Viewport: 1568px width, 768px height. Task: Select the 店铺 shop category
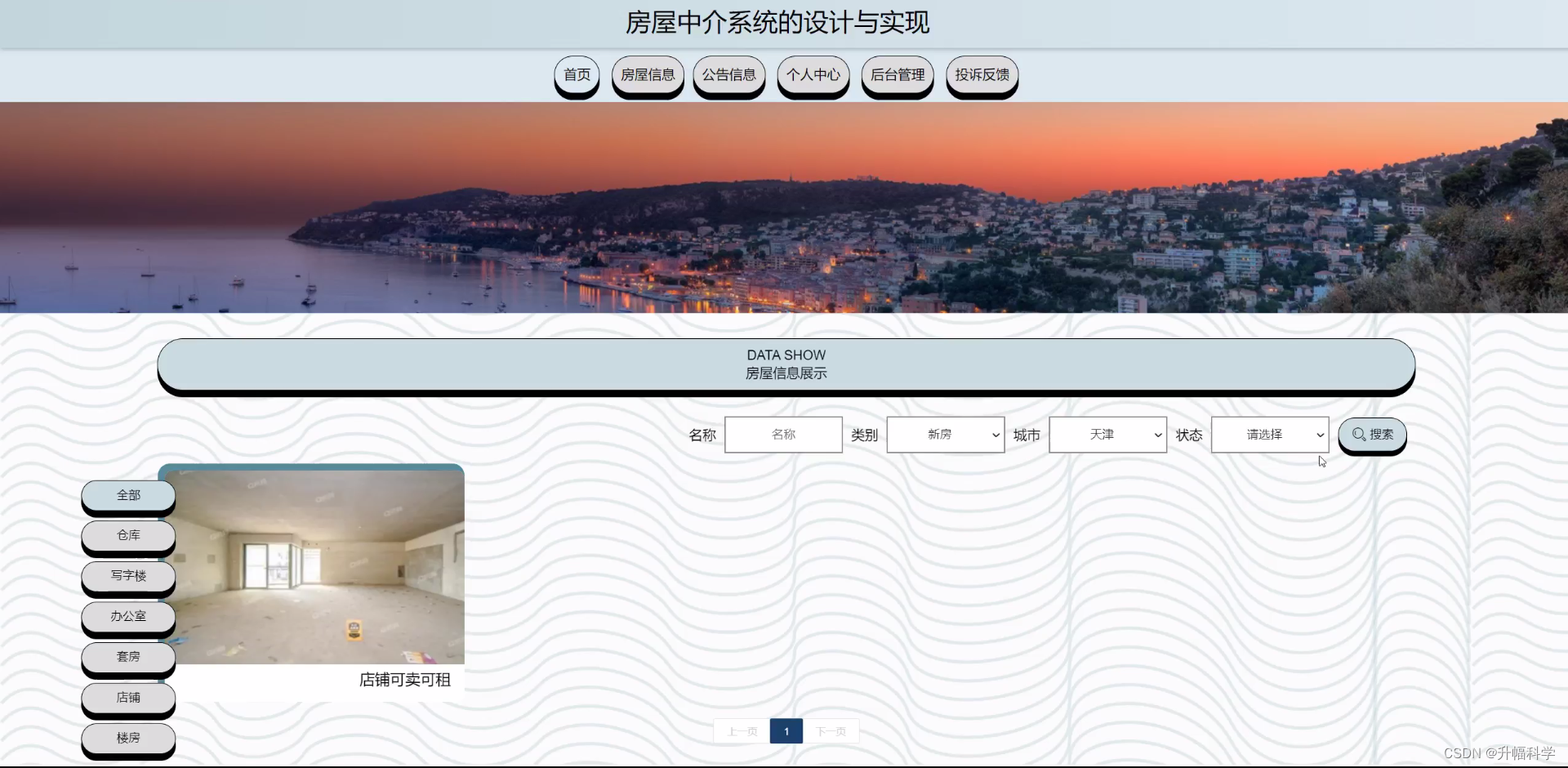[x=127, y=698]
